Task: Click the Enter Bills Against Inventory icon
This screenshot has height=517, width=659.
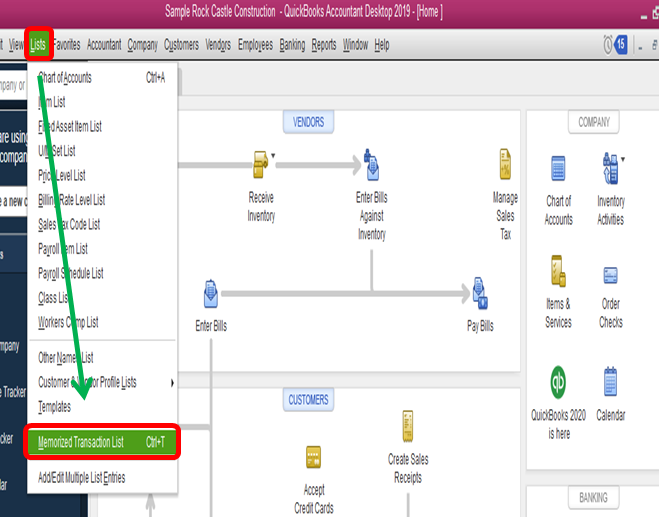Action: point(372,165)
